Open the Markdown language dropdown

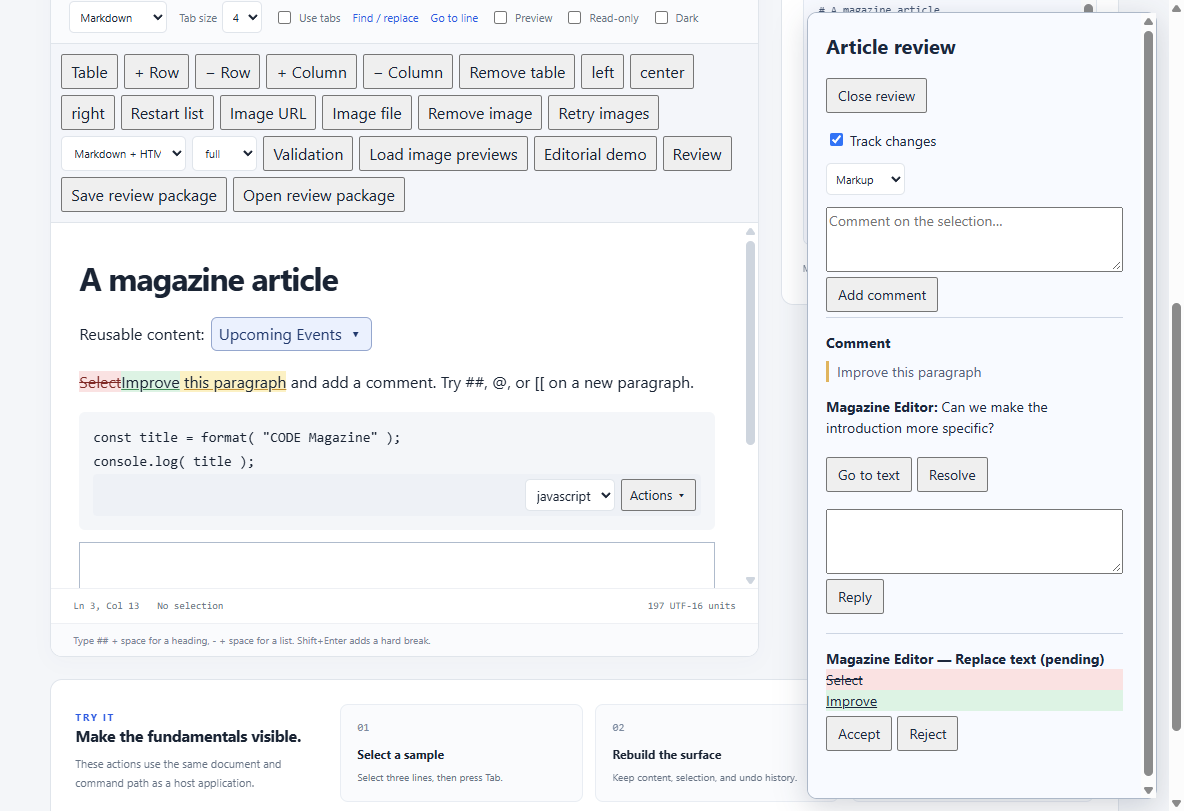point(118,17)
